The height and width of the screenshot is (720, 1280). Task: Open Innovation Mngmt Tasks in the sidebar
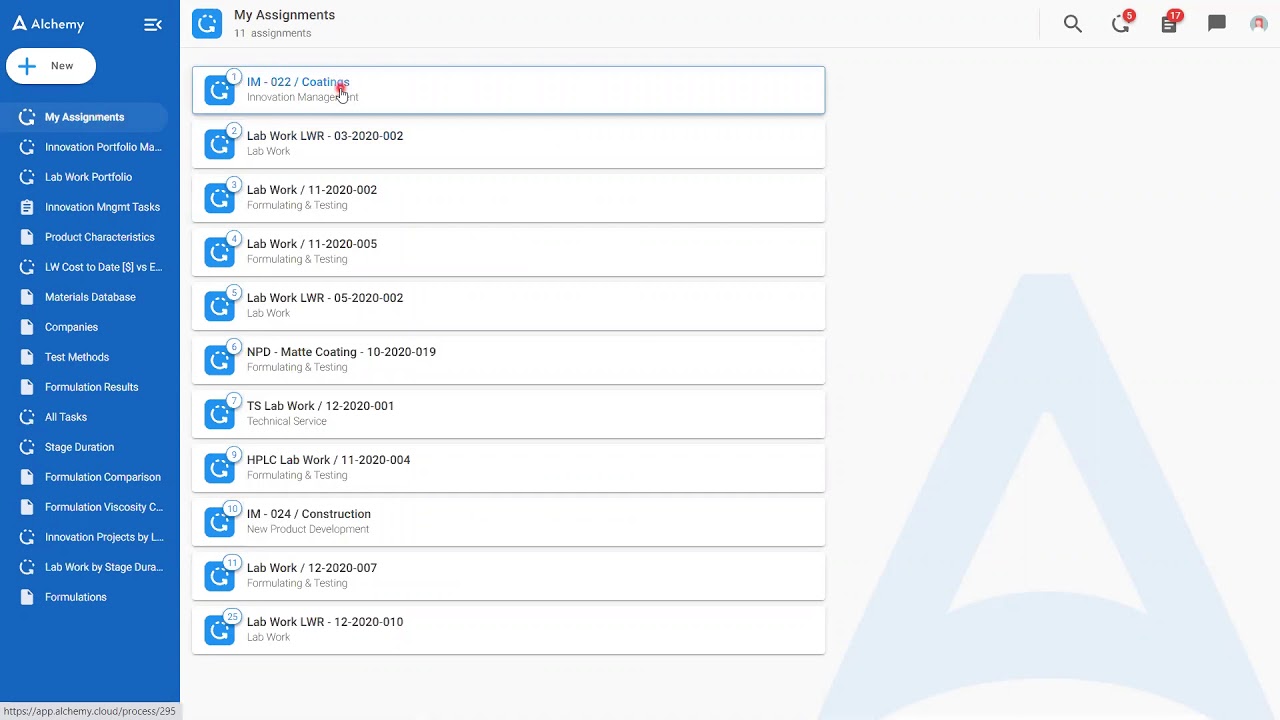[x=90, y=207]
